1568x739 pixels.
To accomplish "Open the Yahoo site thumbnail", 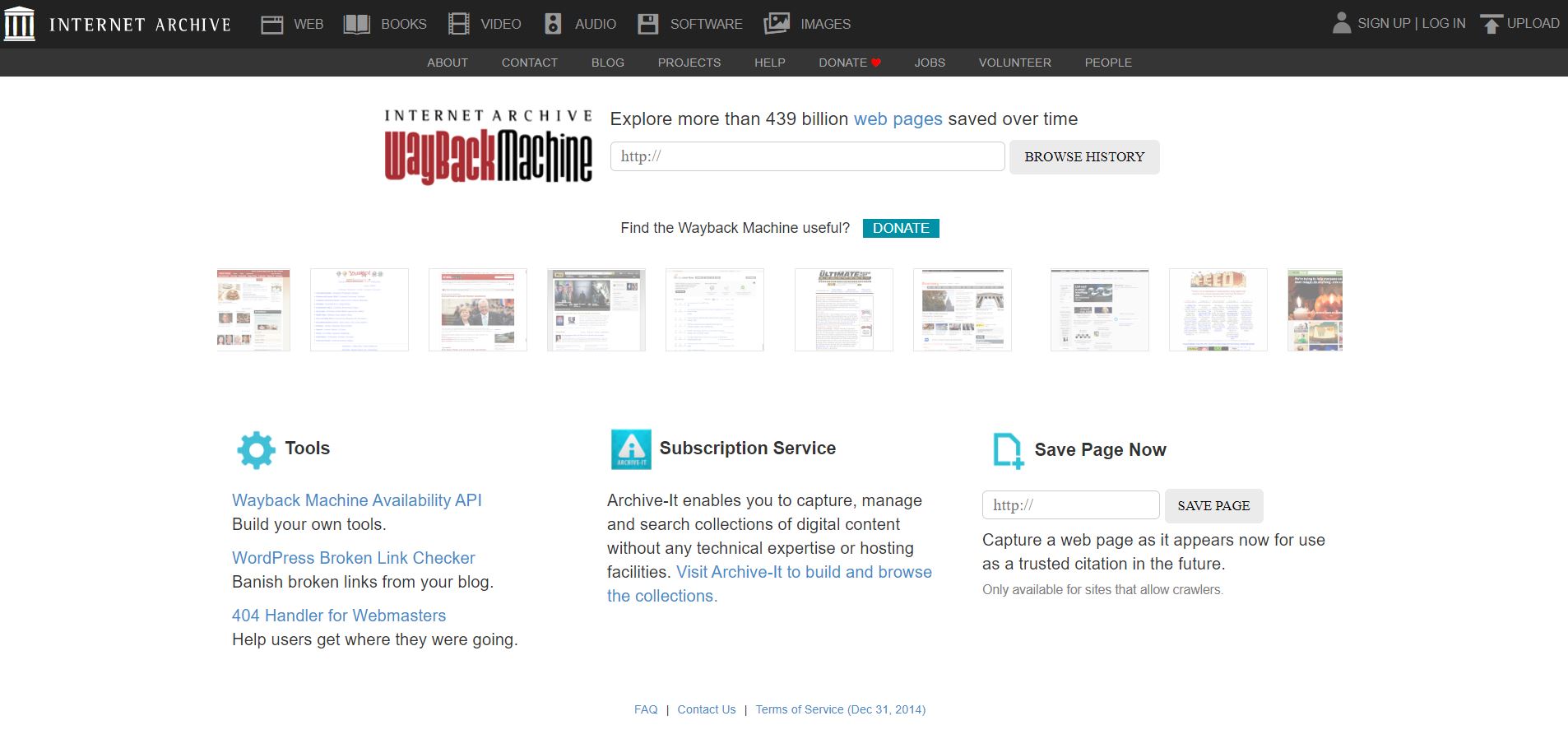I will click(360, 309).
